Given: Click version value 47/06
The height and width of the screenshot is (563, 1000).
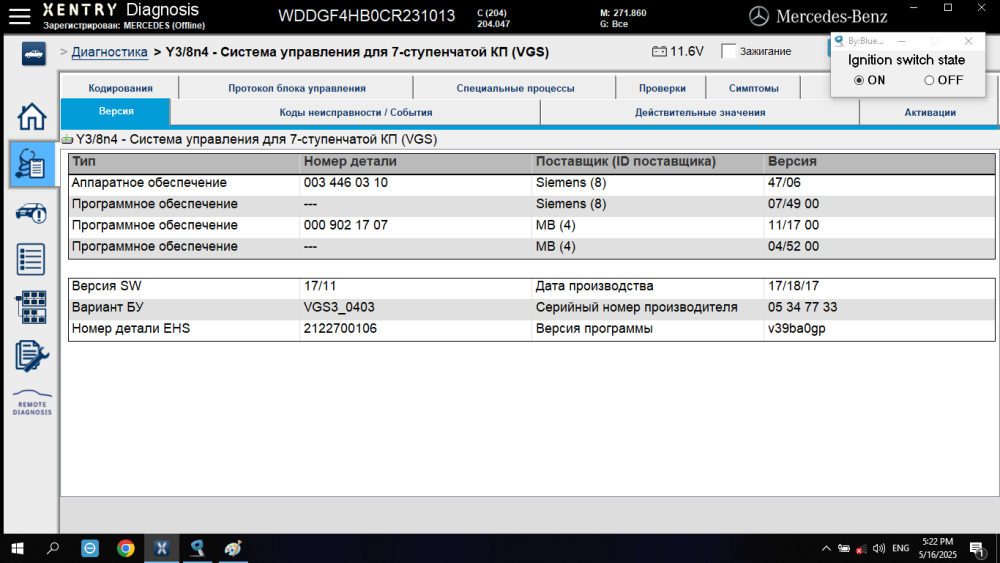Looking at the screenshot, I should pyautogui.click(x=784, y=183).
